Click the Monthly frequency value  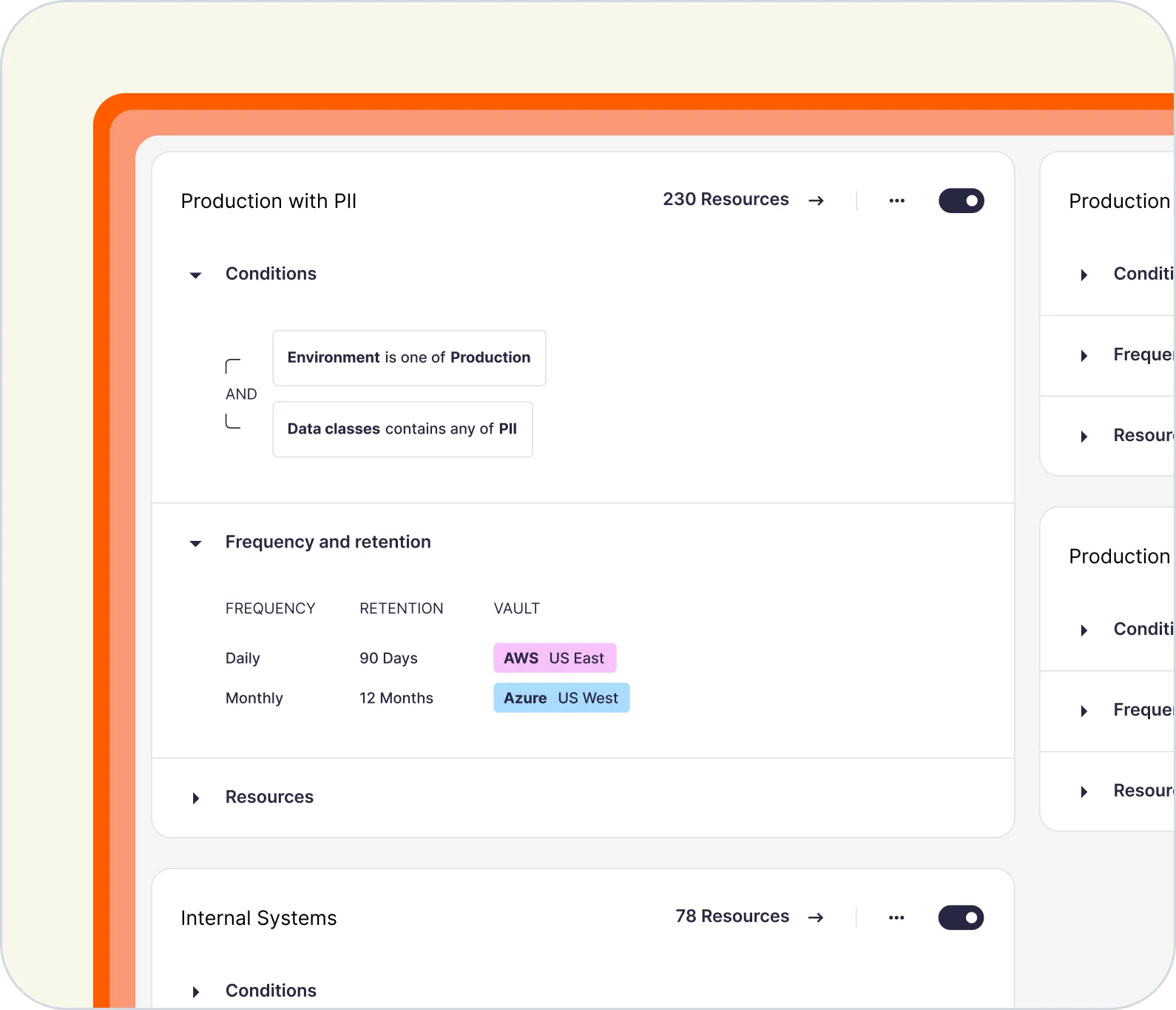(254, 698)
